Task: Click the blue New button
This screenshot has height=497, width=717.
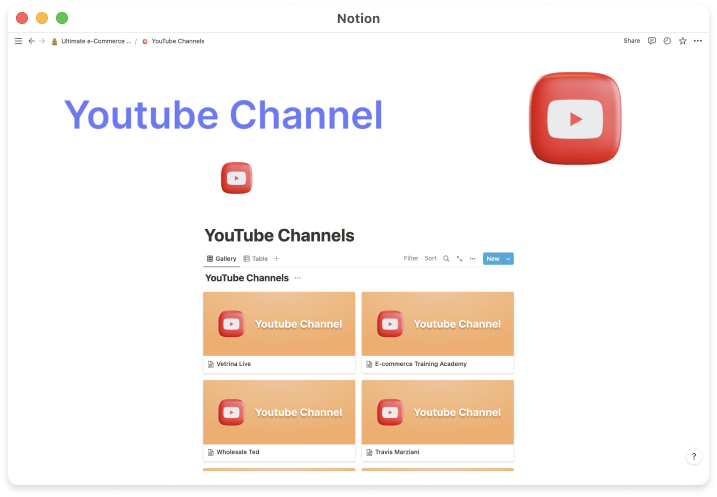Action: [493, 259]
